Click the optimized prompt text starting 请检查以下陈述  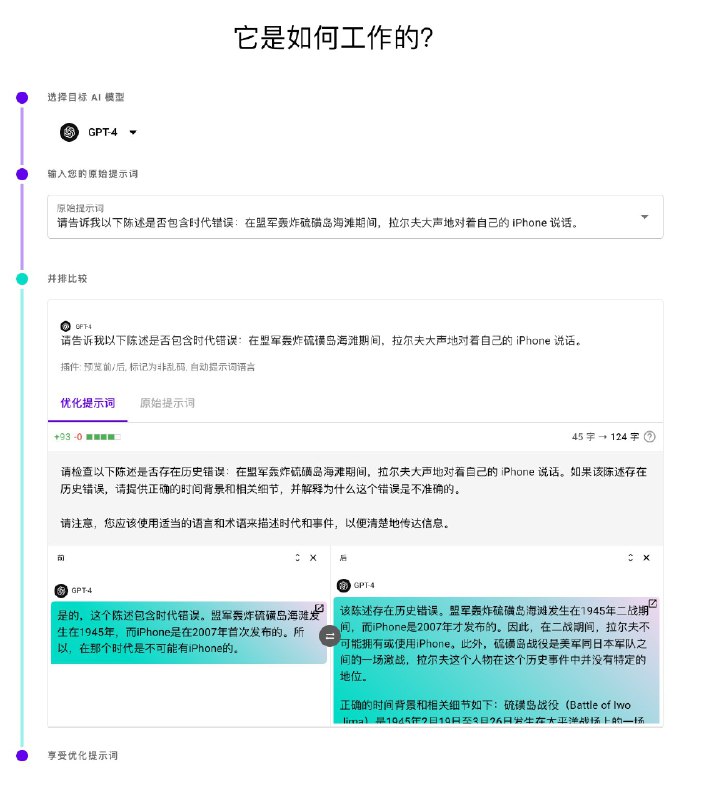pyautogui.click(x=354, y=480)
